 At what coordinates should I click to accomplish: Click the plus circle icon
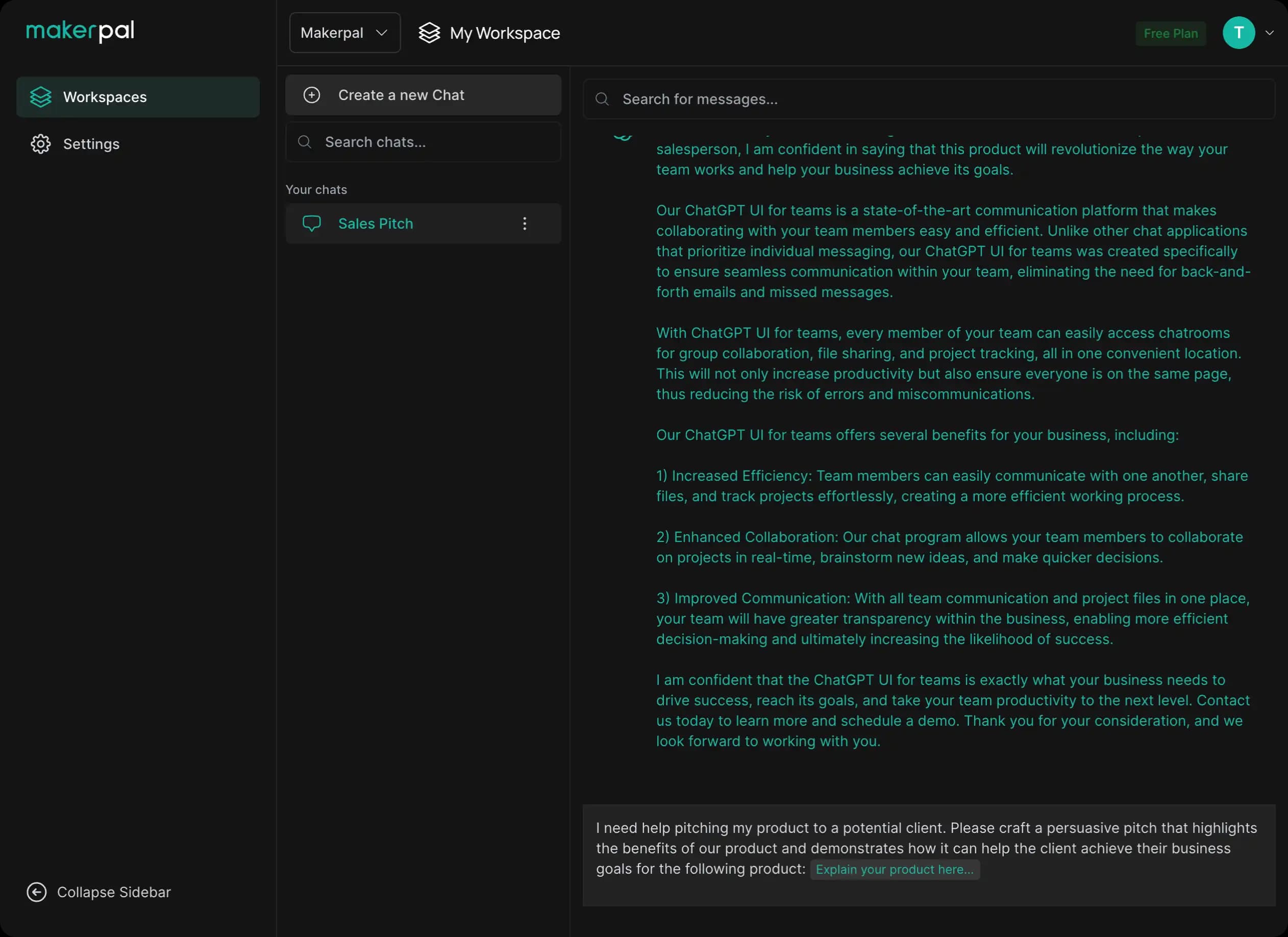312,95
